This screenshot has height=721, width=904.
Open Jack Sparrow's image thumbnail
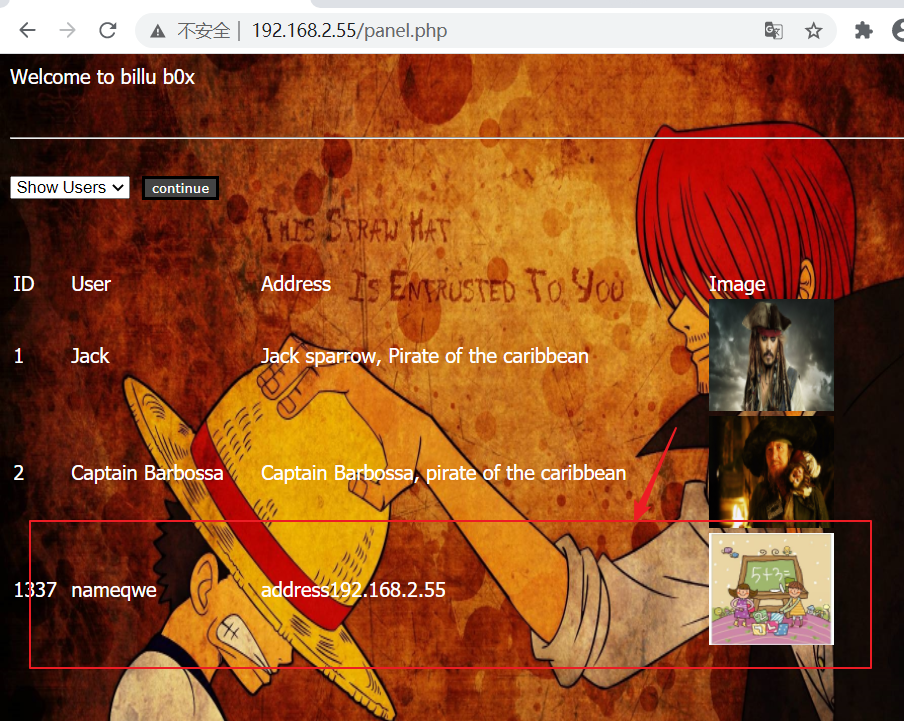pyautogui.click(x=771, y=355)
